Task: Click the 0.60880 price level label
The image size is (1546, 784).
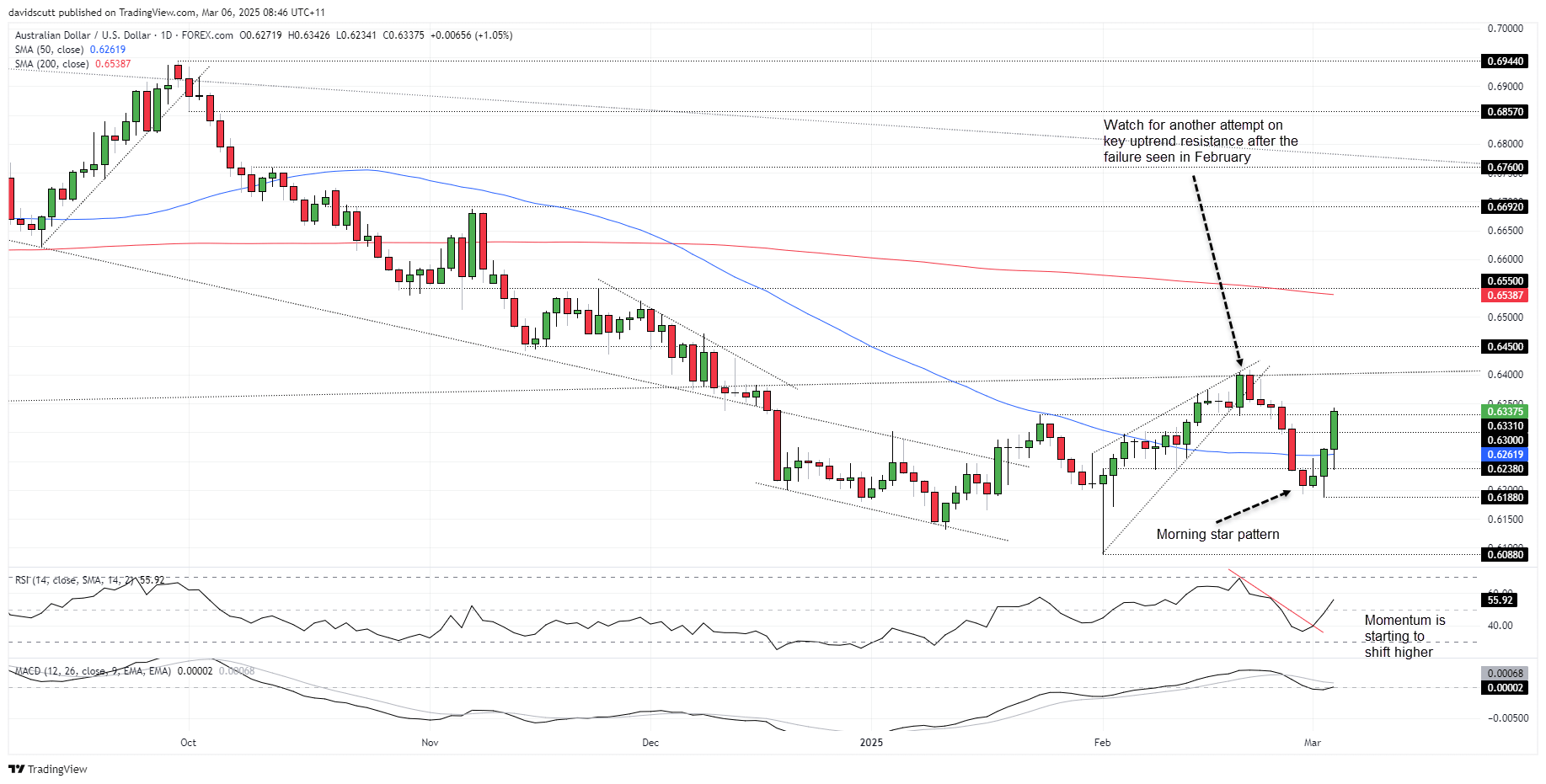Action: 1505,555
